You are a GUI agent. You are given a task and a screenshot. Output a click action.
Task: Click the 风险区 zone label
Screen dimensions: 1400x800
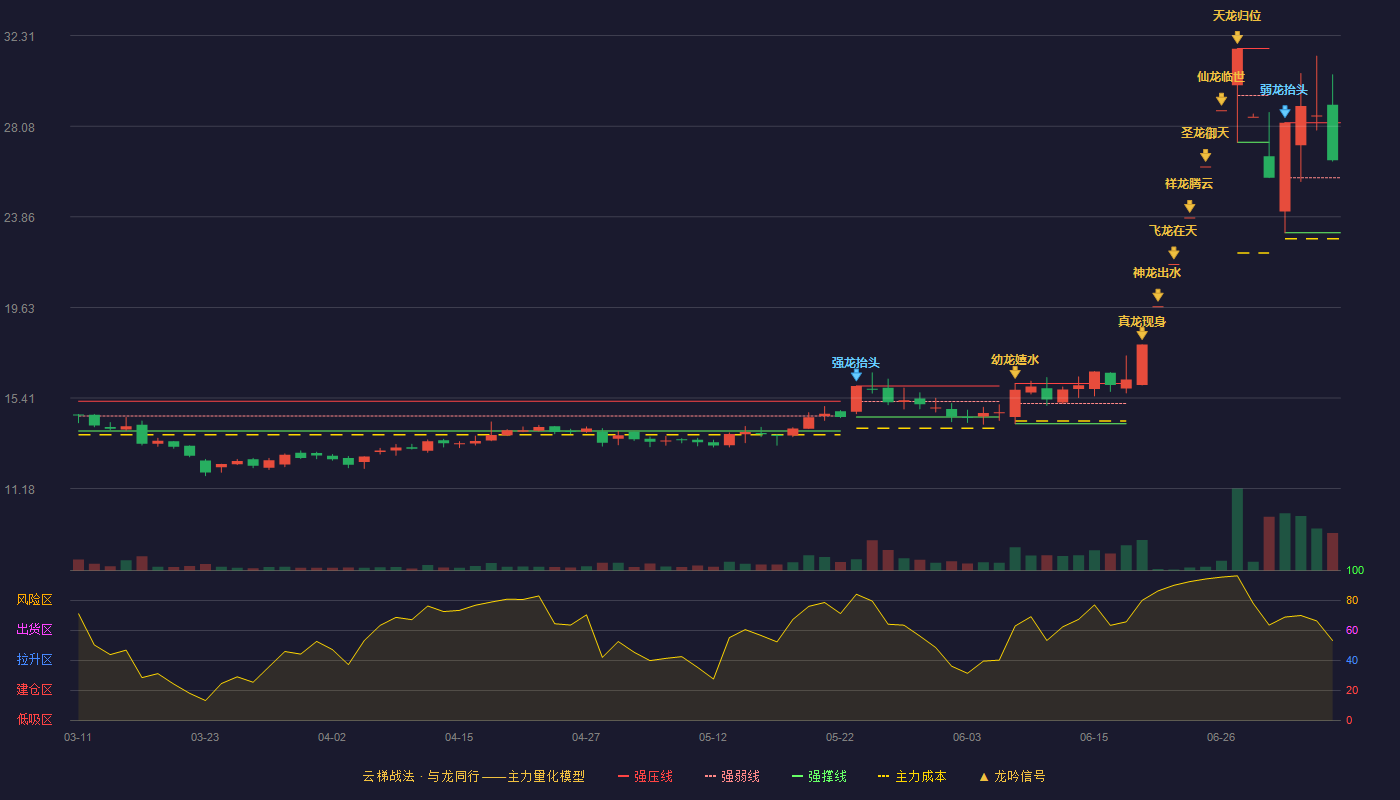34,600
